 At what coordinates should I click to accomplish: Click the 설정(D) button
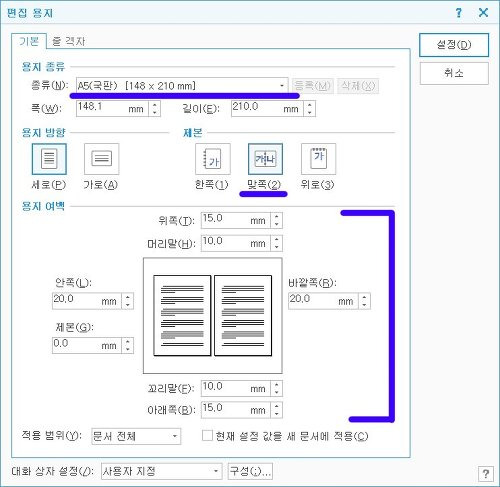tap(454, 45)
